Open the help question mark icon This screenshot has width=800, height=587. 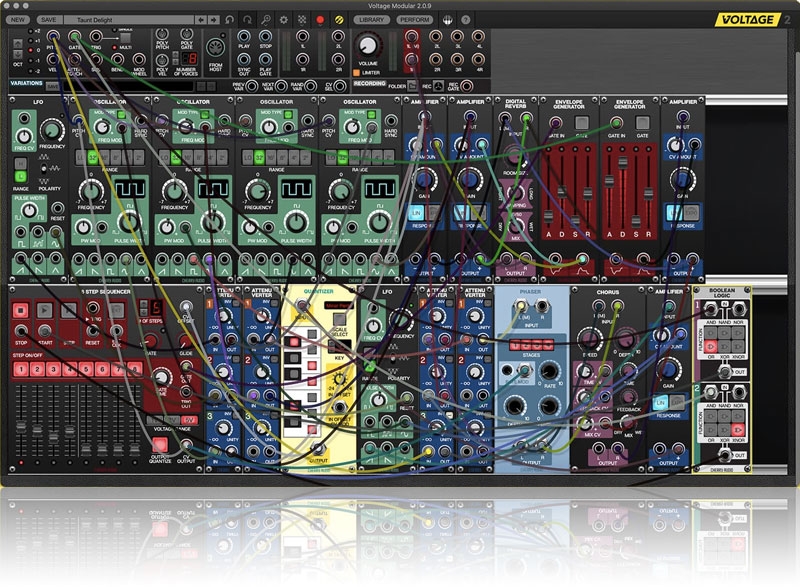click(x=465, y=20)
